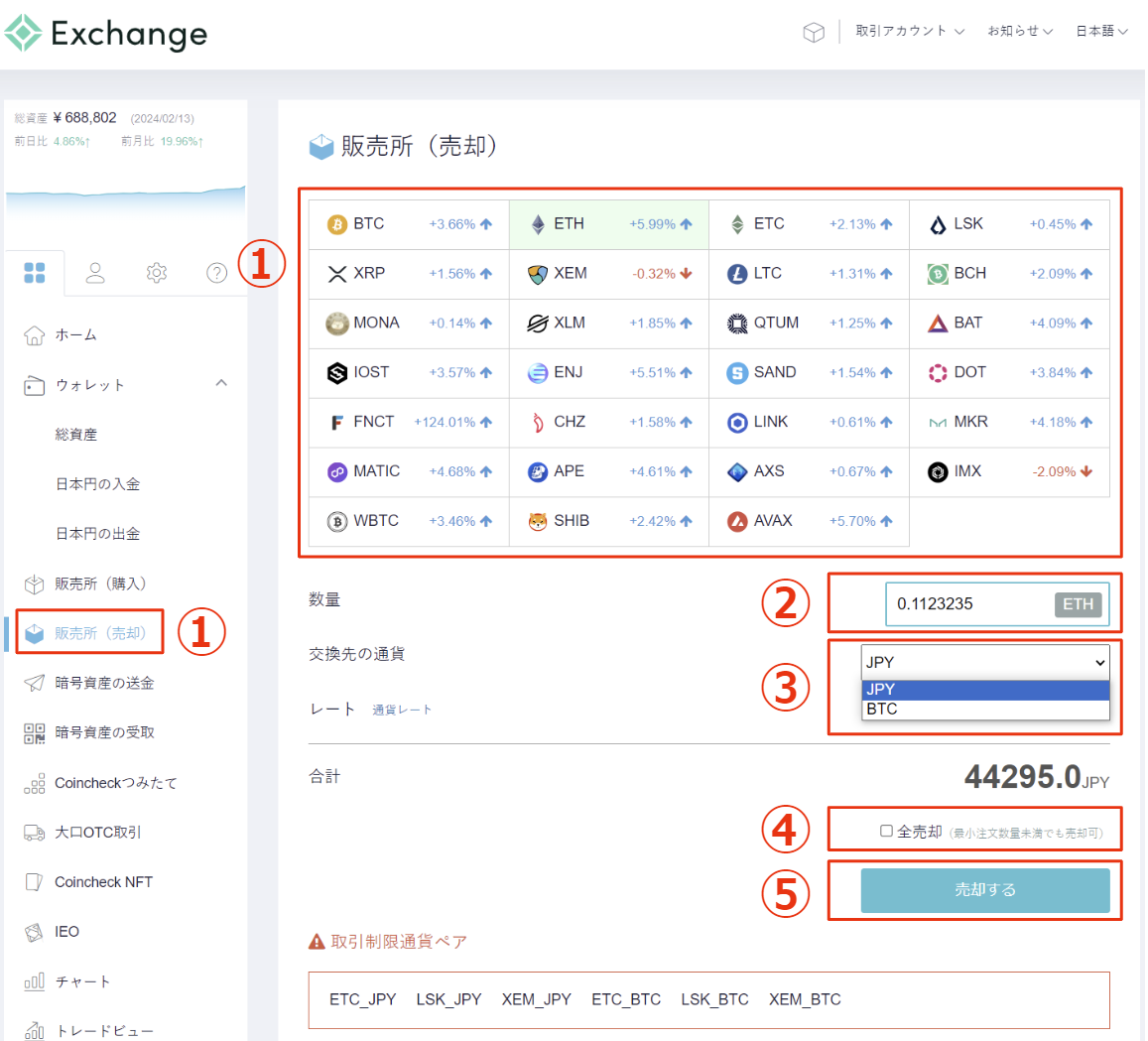Click the 通貨レート link
This screenshot has height=1041, width=1148.
pos(402,710)
